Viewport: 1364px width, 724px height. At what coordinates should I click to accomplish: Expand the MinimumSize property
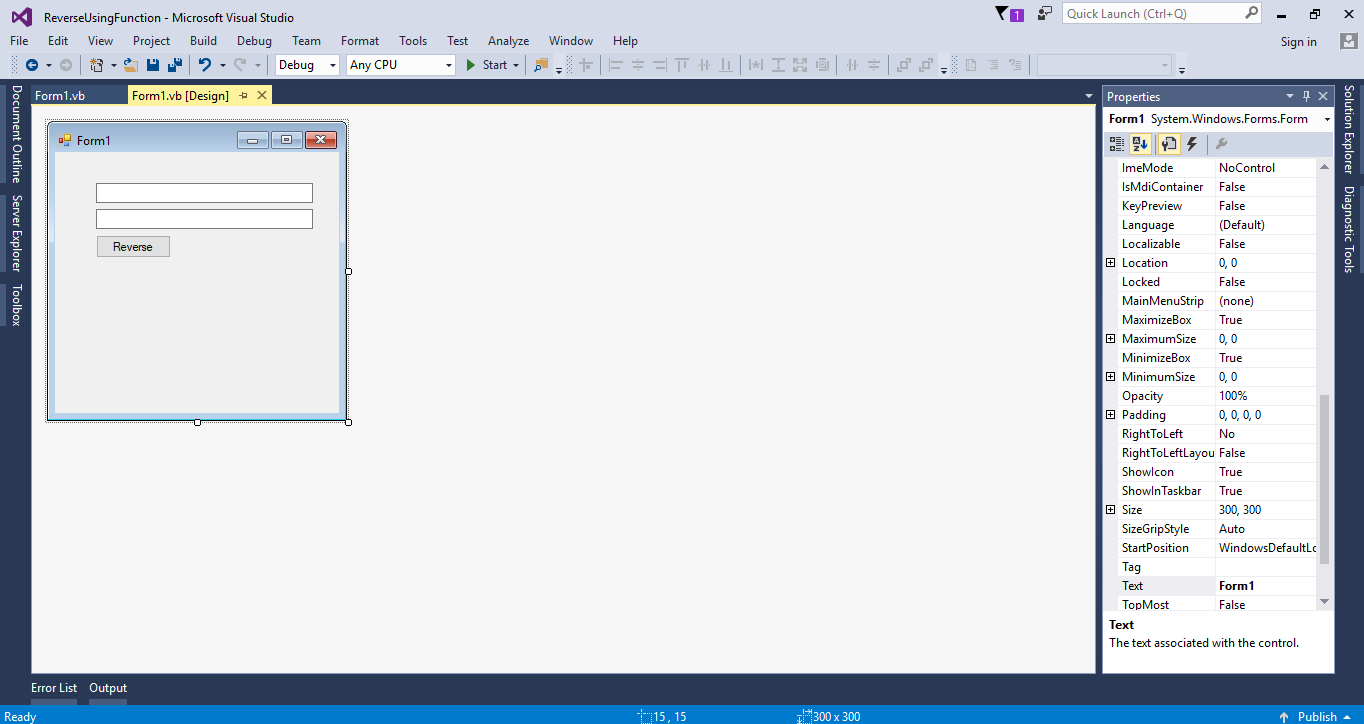pyautogui.click(x=1110, y=377)
